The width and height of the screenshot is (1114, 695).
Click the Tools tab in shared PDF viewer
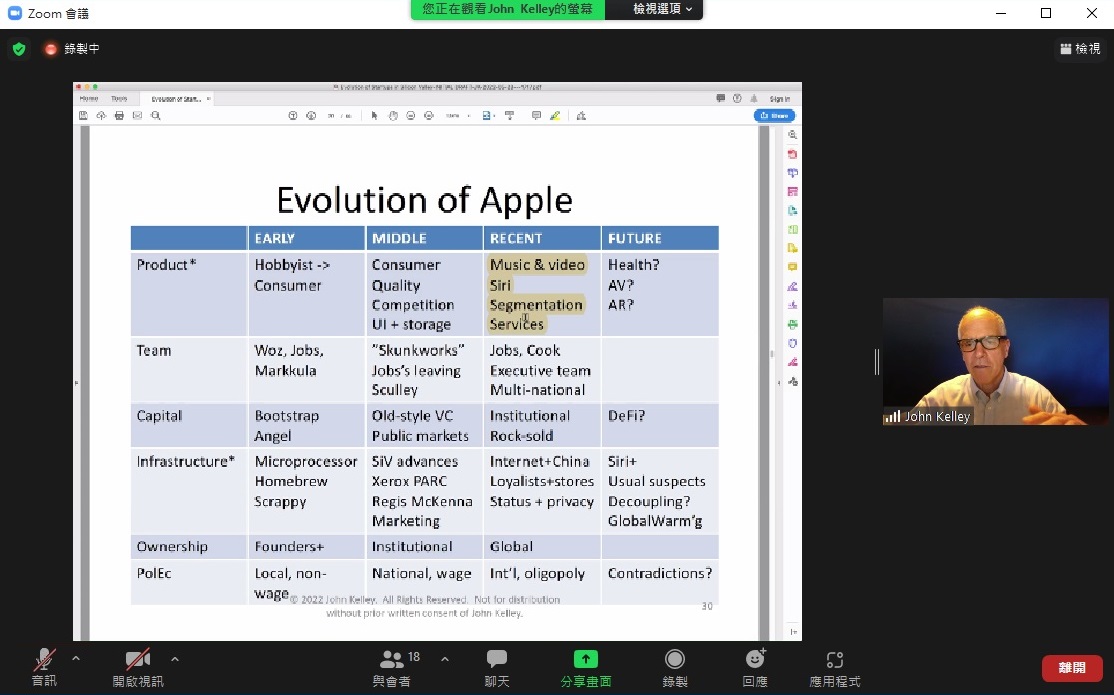tap(119, 99)
